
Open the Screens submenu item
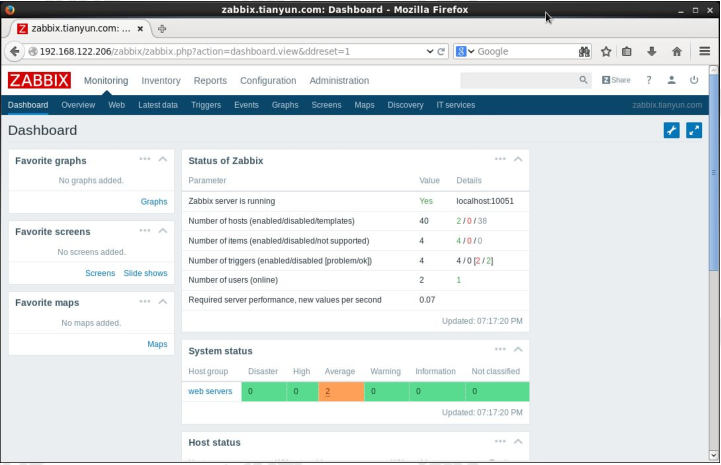[x=326, y=105]
